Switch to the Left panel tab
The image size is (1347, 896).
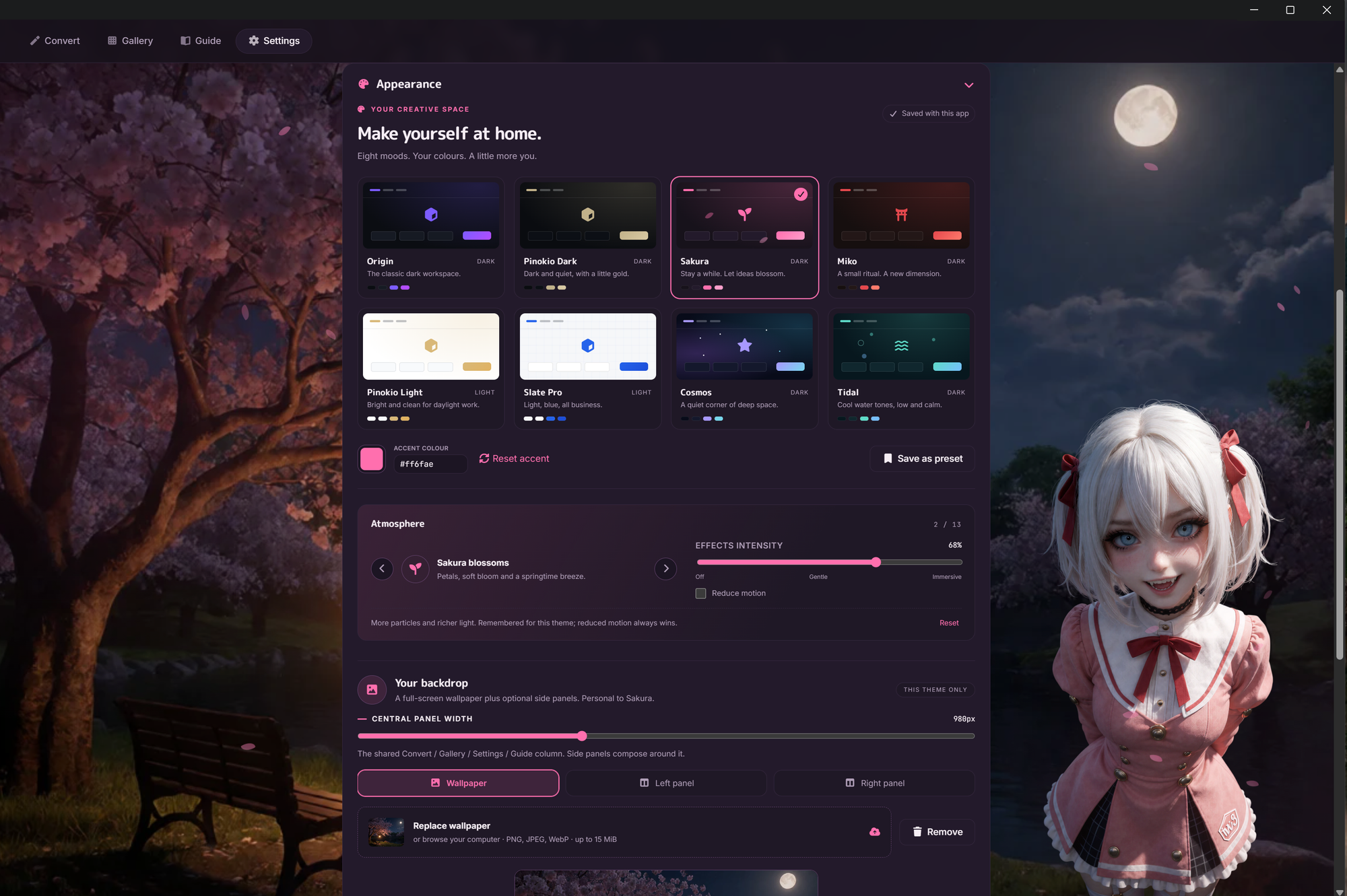click(666, 783)
